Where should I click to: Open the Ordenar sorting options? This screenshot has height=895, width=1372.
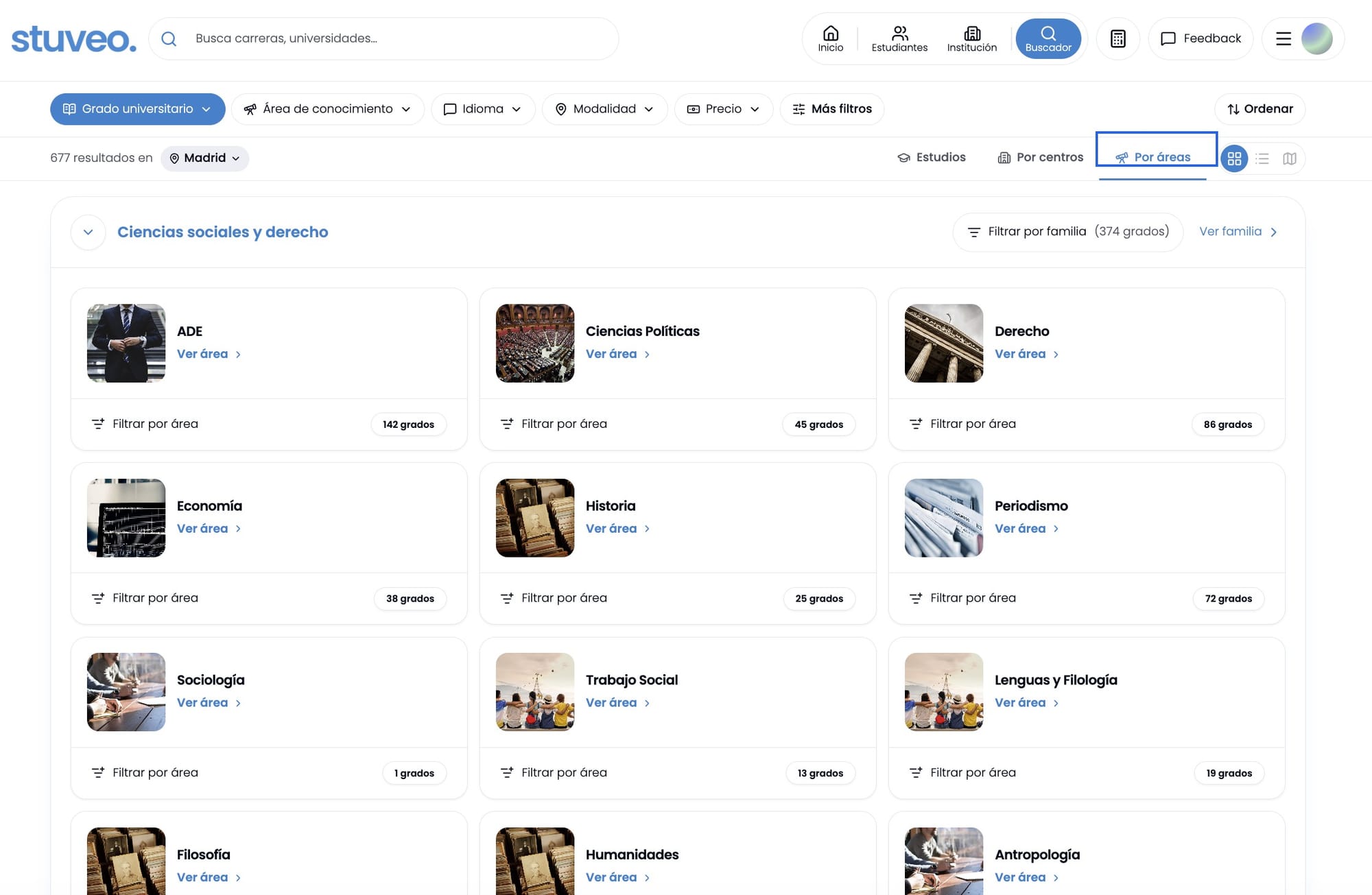[1260, 109]
